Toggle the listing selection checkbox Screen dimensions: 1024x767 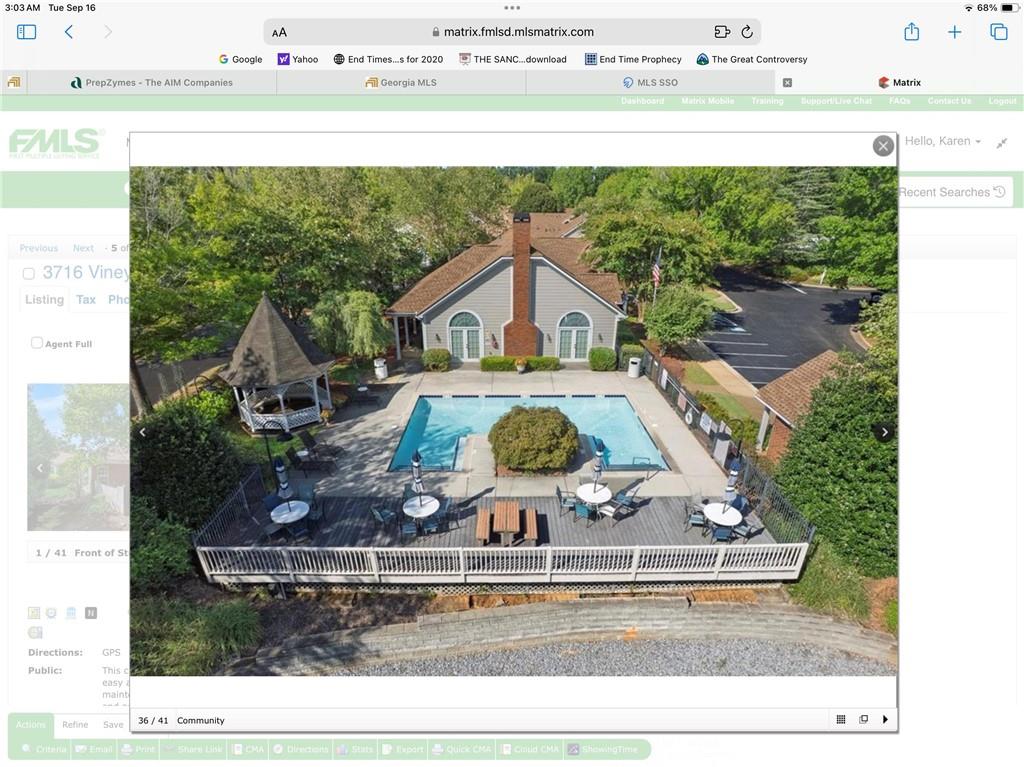point(29,273)
